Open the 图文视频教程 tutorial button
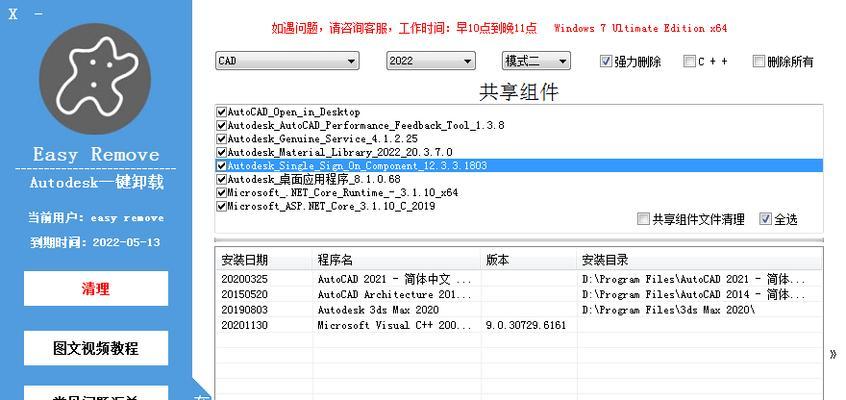The width and height of the screenshot is (846, 400). click(x=96, y=348)
